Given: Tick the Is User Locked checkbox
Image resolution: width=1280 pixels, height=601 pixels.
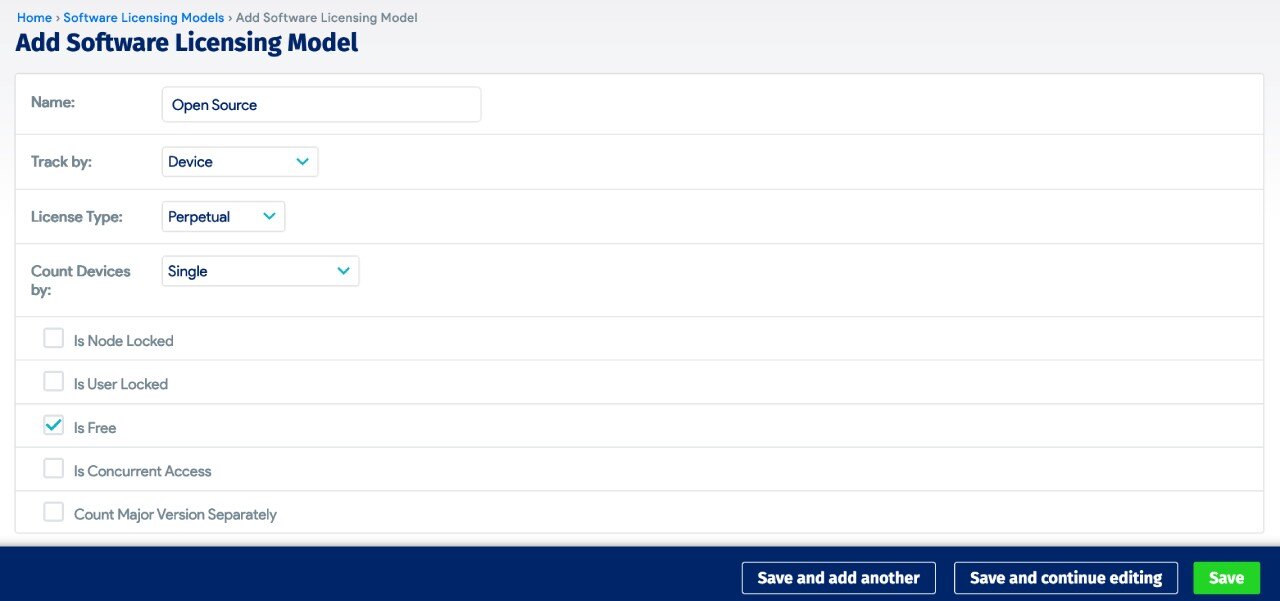Looking at the screenshot, I should tap(54, 382).
